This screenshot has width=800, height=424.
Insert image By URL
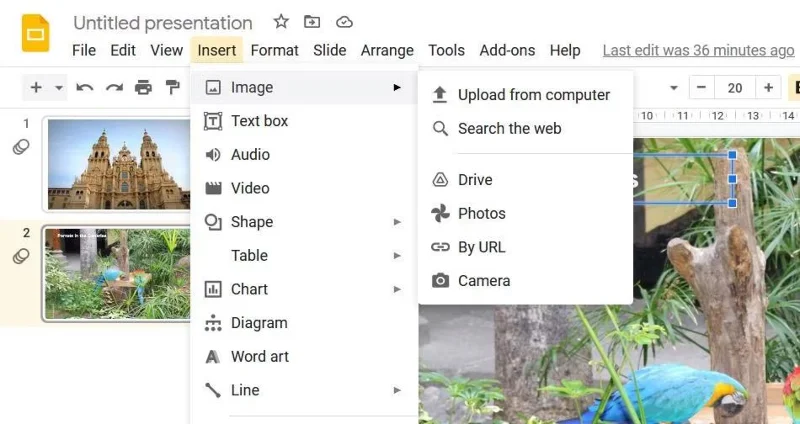click(526, 247)
